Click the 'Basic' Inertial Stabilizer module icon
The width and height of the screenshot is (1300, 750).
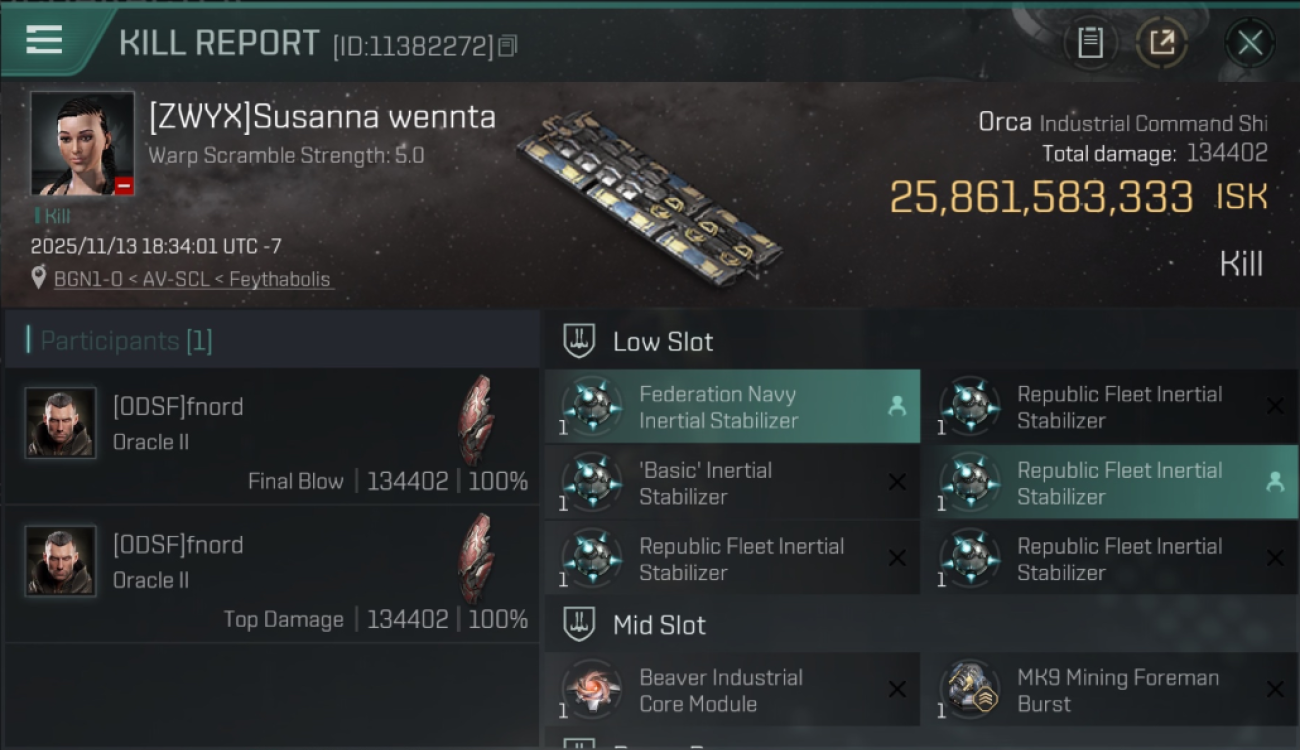point(592,483)
